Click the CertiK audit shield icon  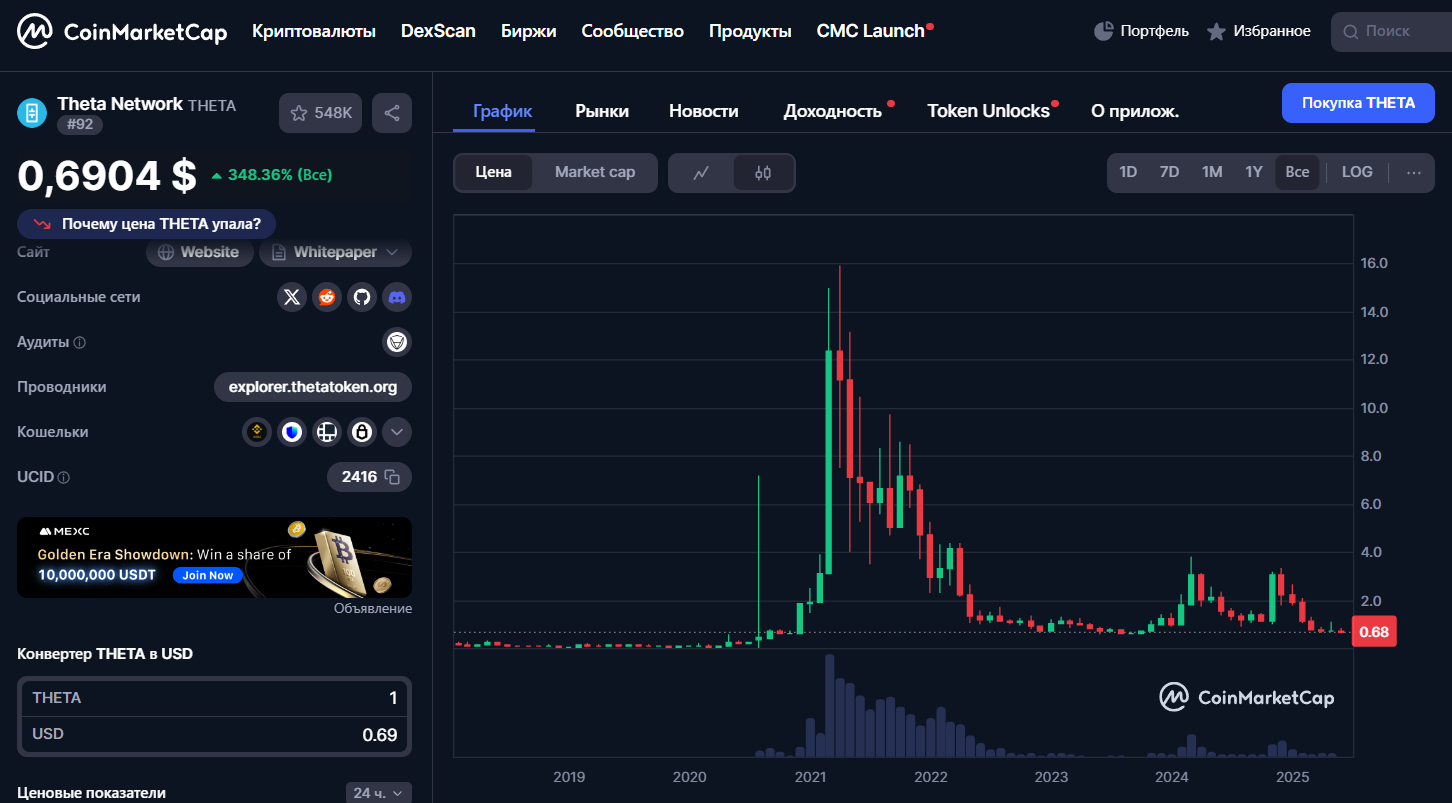[396, 342]
